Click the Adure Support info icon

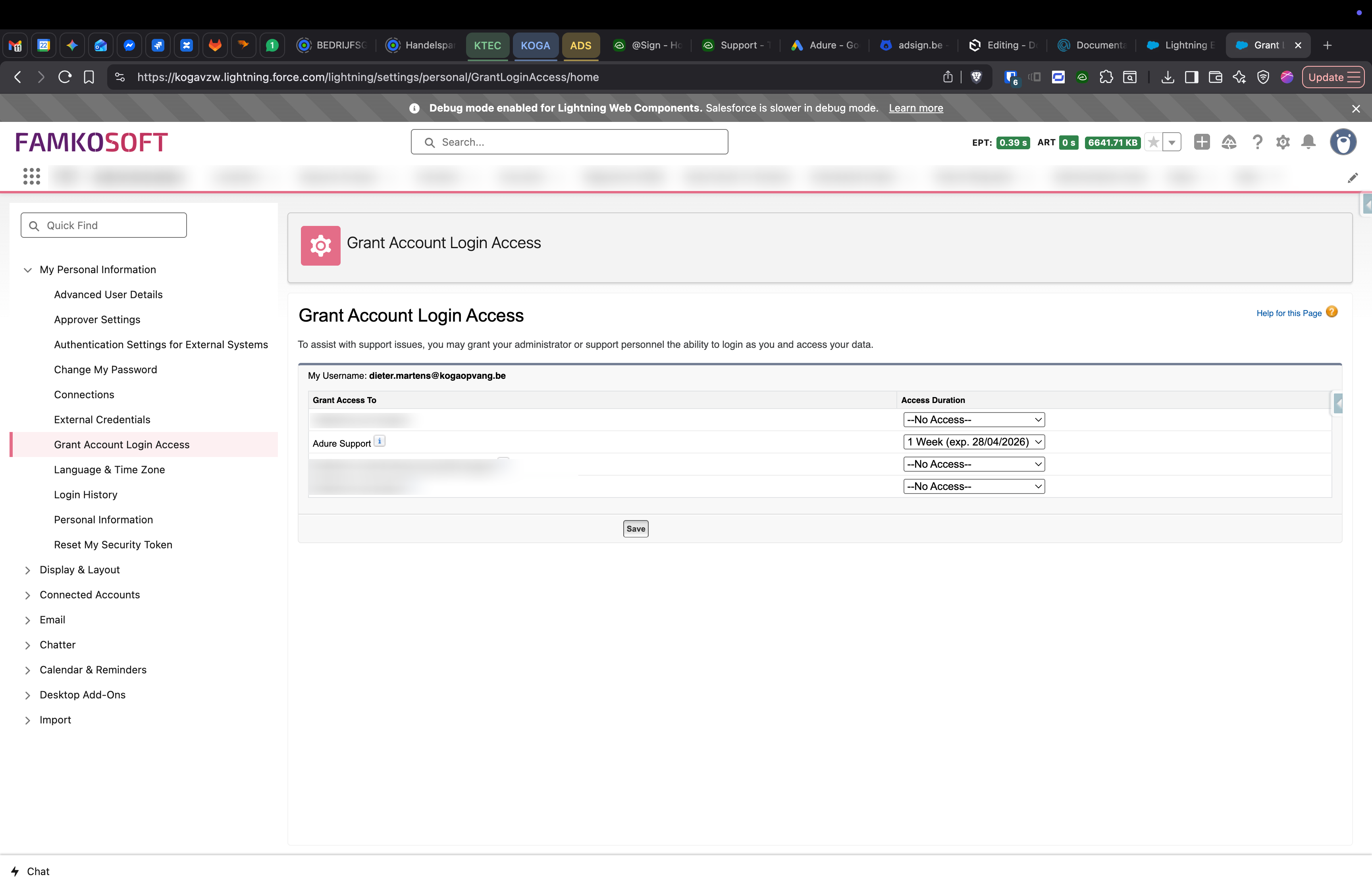(380, 441)
